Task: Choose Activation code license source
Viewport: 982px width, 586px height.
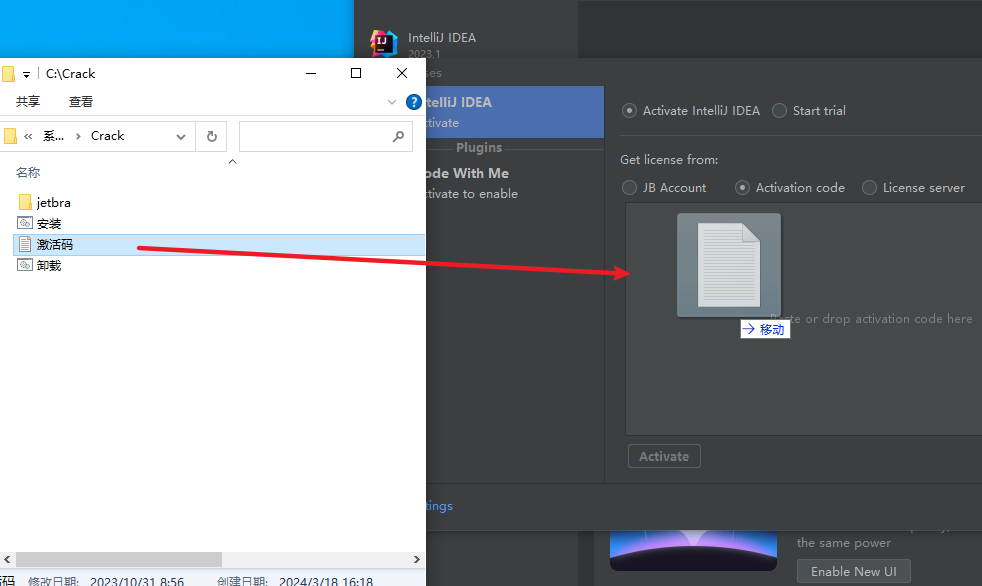Action: coord(742,188)
